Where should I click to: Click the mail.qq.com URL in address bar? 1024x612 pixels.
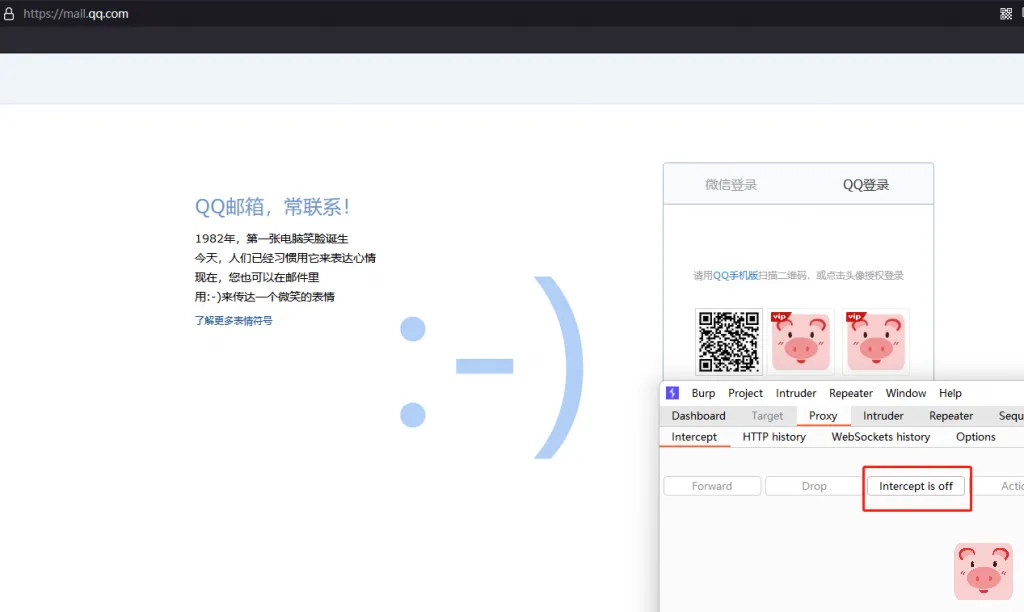76,14
